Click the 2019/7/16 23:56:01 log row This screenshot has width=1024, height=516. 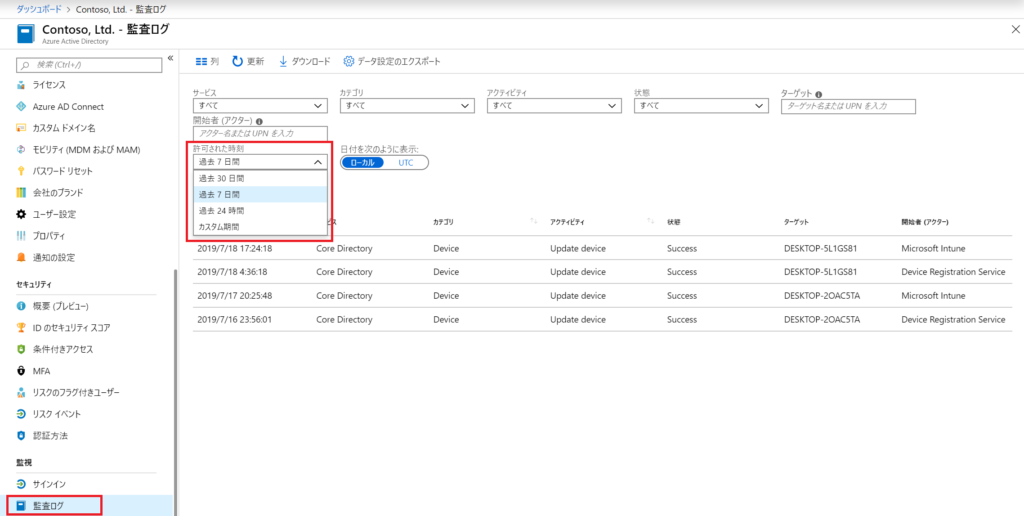point(602,319)
